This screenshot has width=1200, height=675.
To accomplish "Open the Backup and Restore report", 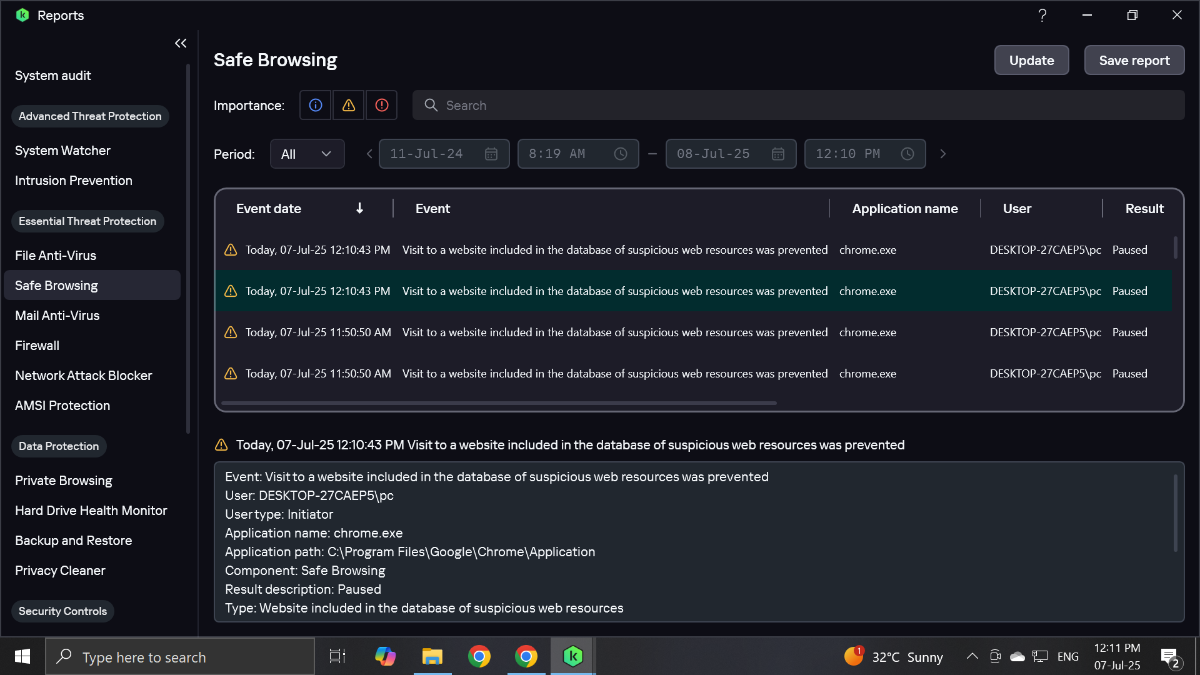I will pyautogui.click(x=74, y=540).
